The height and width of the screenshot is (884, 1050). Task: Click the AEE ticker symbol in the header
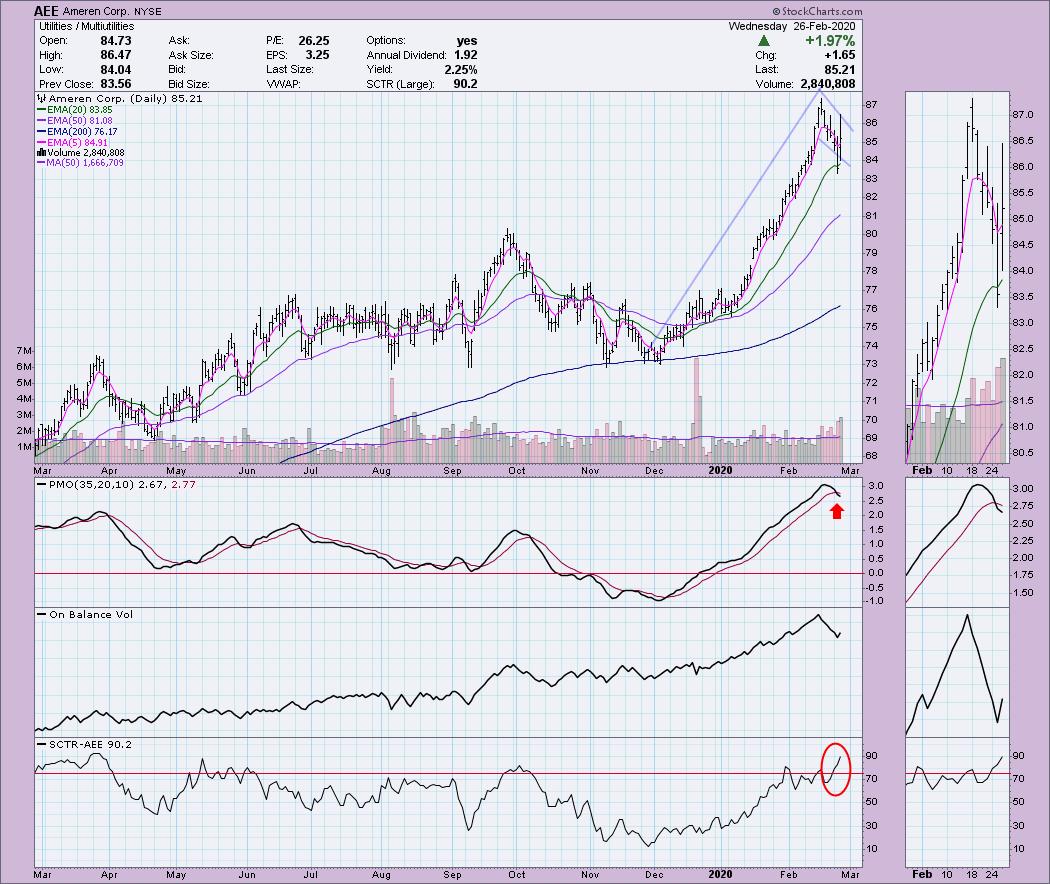point(47,11)
